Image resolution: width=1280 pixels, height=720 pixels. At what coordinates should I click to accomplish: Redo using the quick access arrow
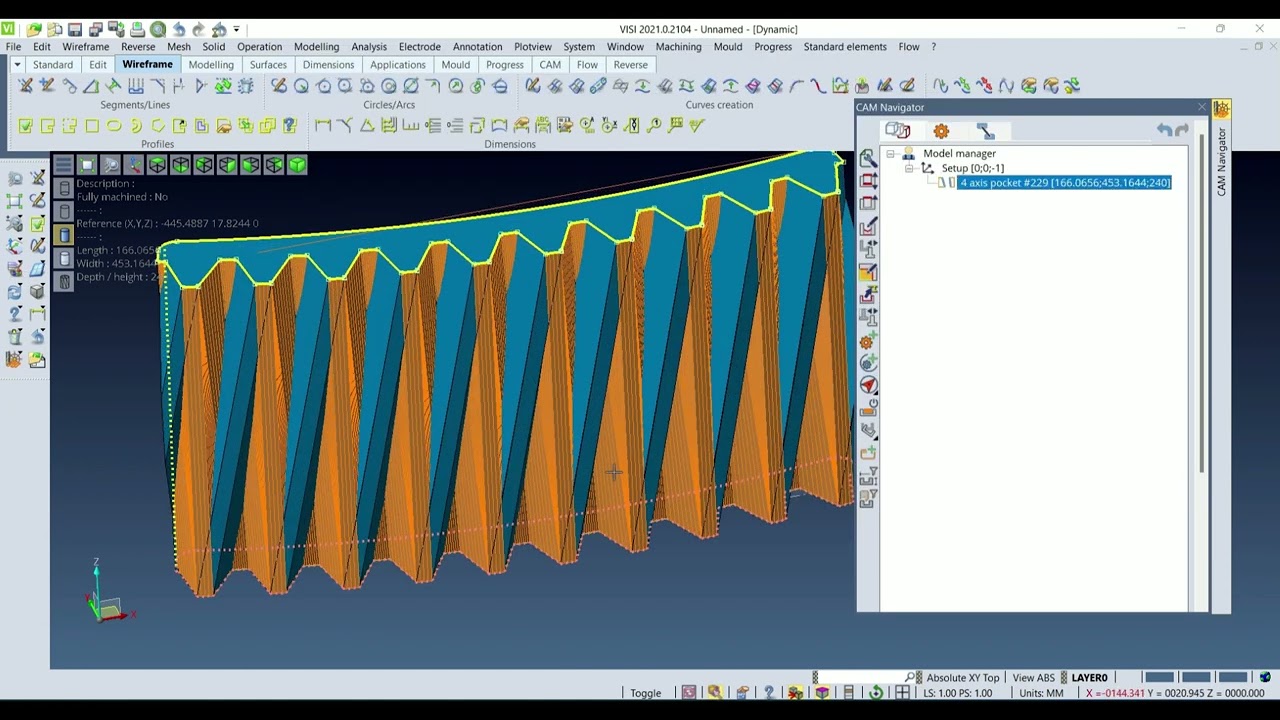click(199, 29)
